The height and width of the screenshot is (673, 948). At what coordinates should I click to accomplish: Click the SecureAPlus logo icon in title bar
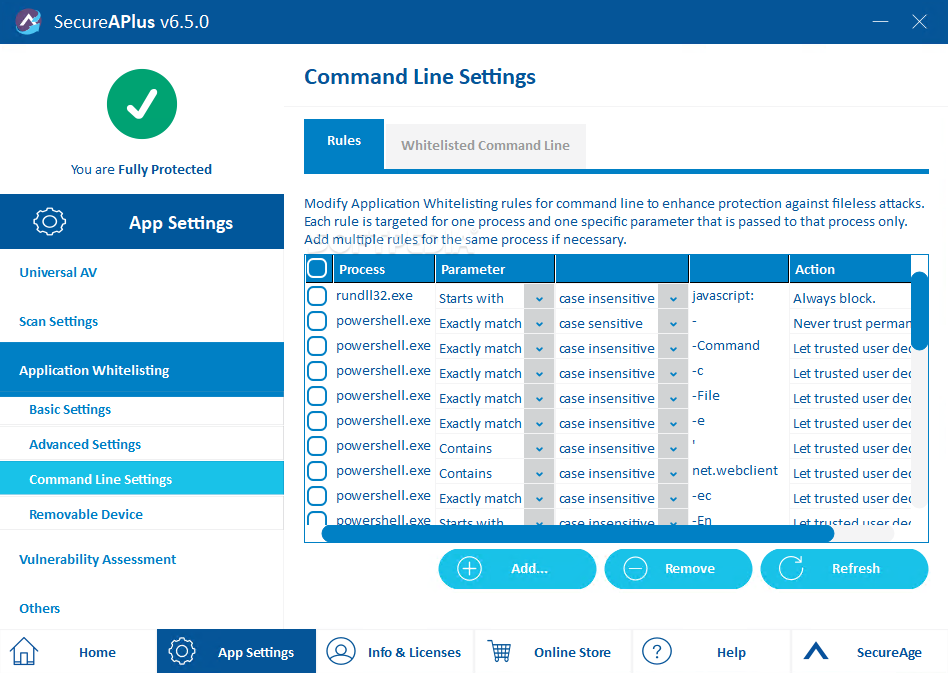pyautogui.click(x=28, y=22)
